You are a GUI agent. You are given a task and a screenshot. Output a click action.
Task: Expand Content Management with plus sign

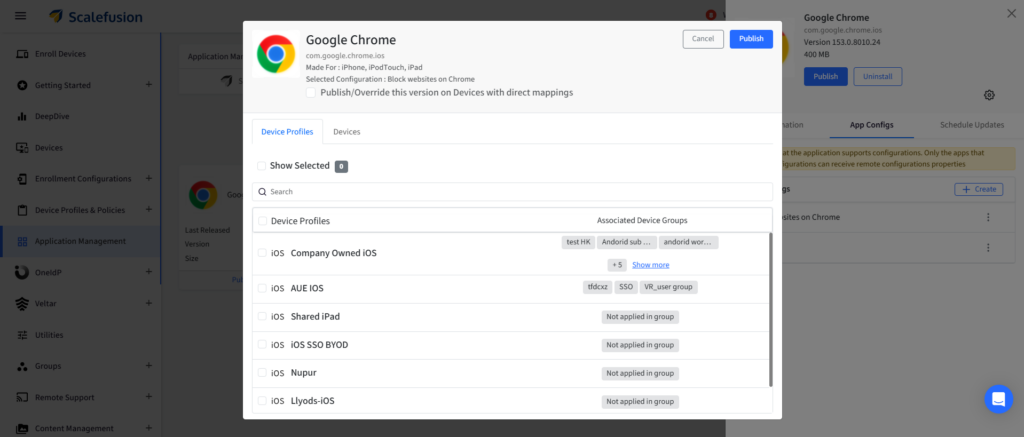(x=148, y=428)
